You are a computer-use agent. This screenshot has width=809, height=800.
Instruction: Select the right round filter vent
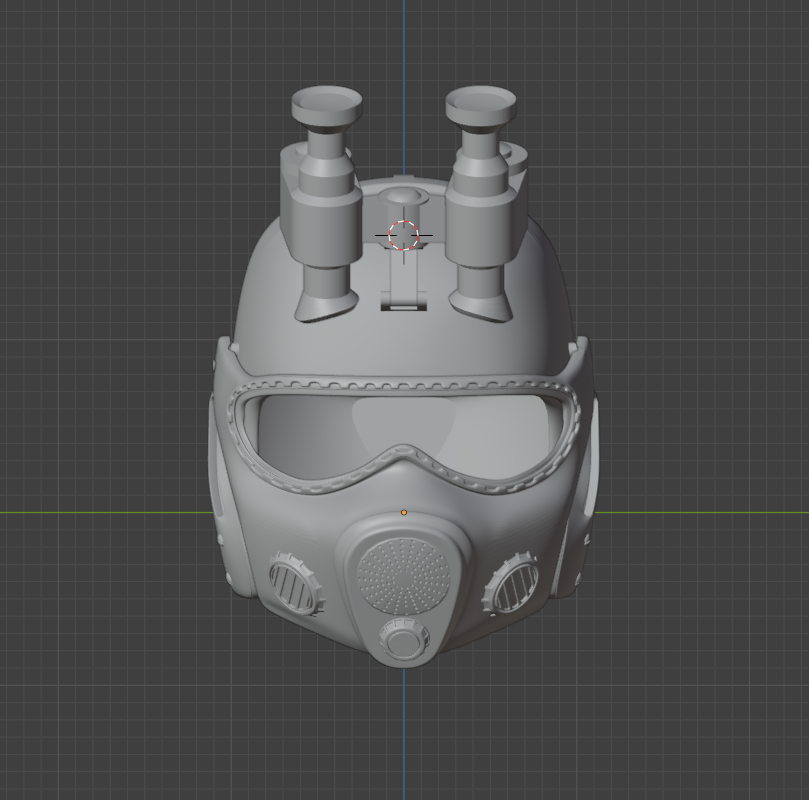(510, 583)
